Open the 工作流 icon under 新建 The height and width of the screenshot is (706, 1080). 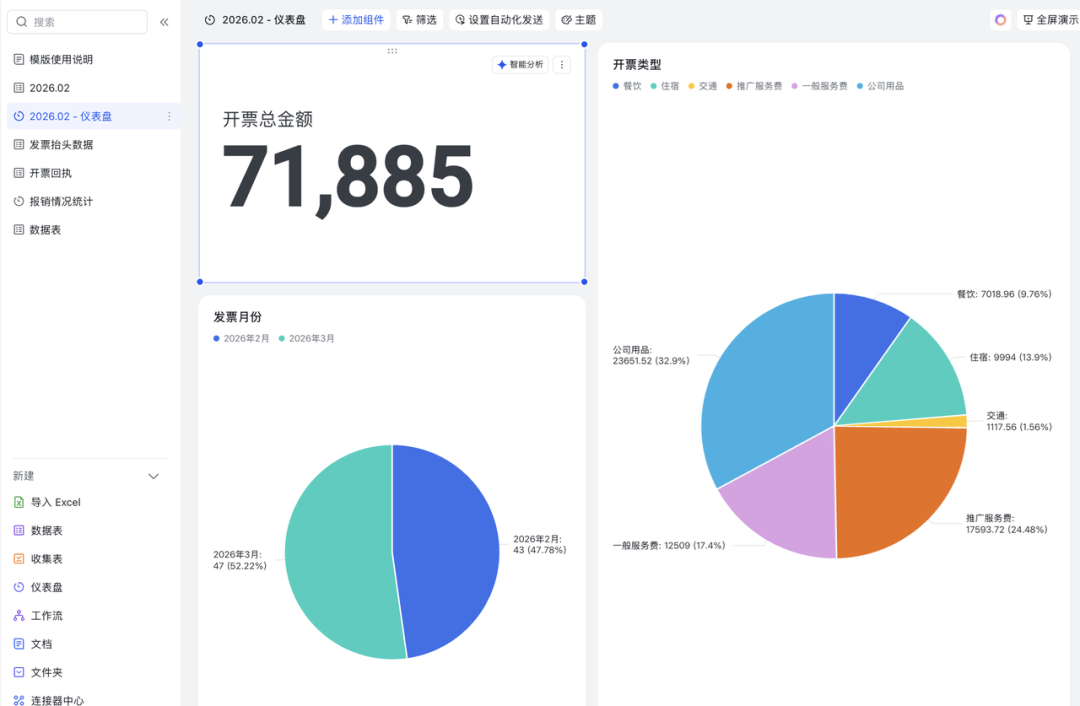(20, 615)
